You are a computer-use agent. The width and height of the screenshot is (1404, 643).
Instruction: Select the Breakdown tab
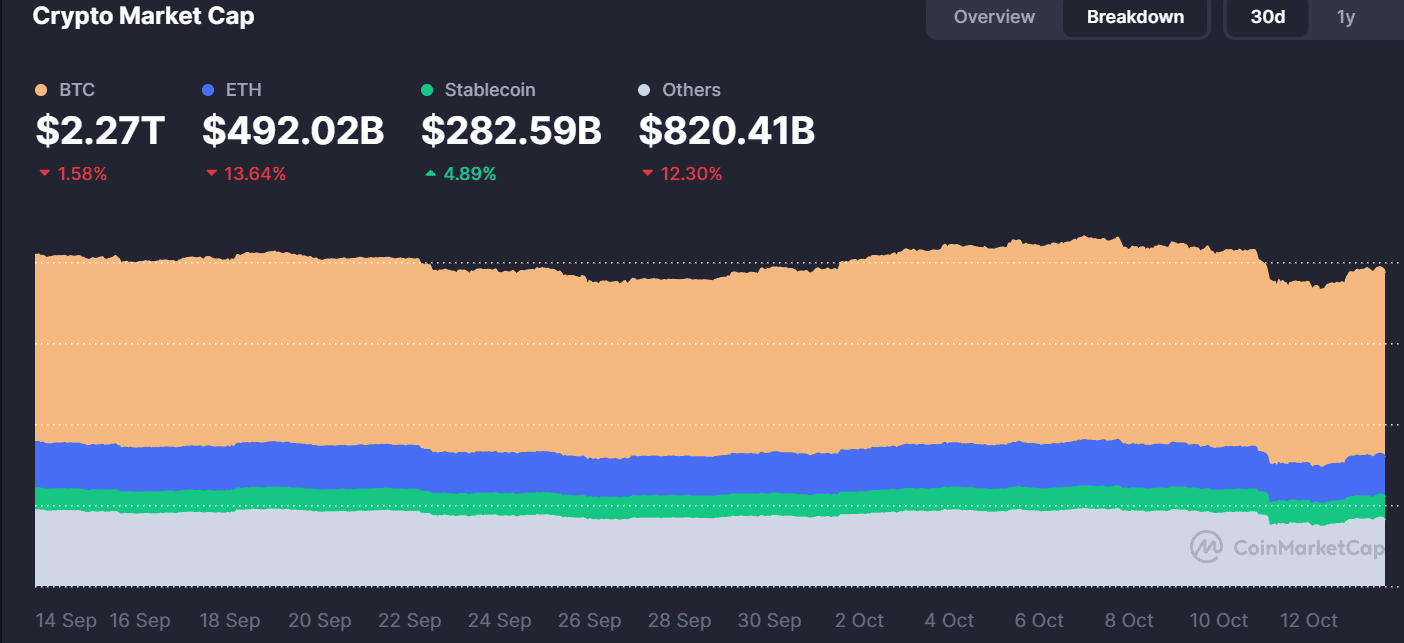pyautogui.click(x=1135, y=17)
